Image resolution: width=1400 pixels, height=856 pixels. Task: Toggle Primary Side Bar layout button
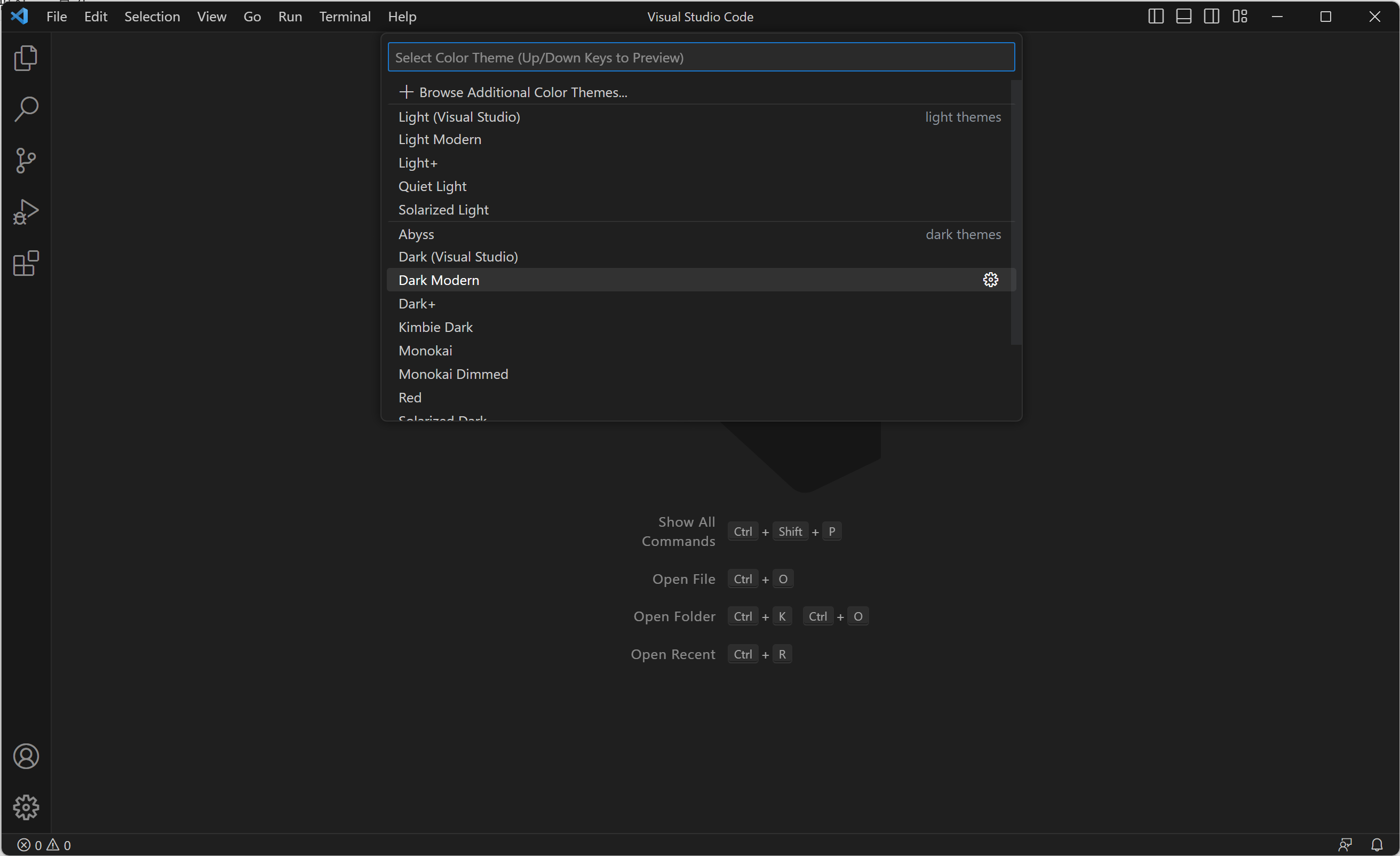[1156, 17]
